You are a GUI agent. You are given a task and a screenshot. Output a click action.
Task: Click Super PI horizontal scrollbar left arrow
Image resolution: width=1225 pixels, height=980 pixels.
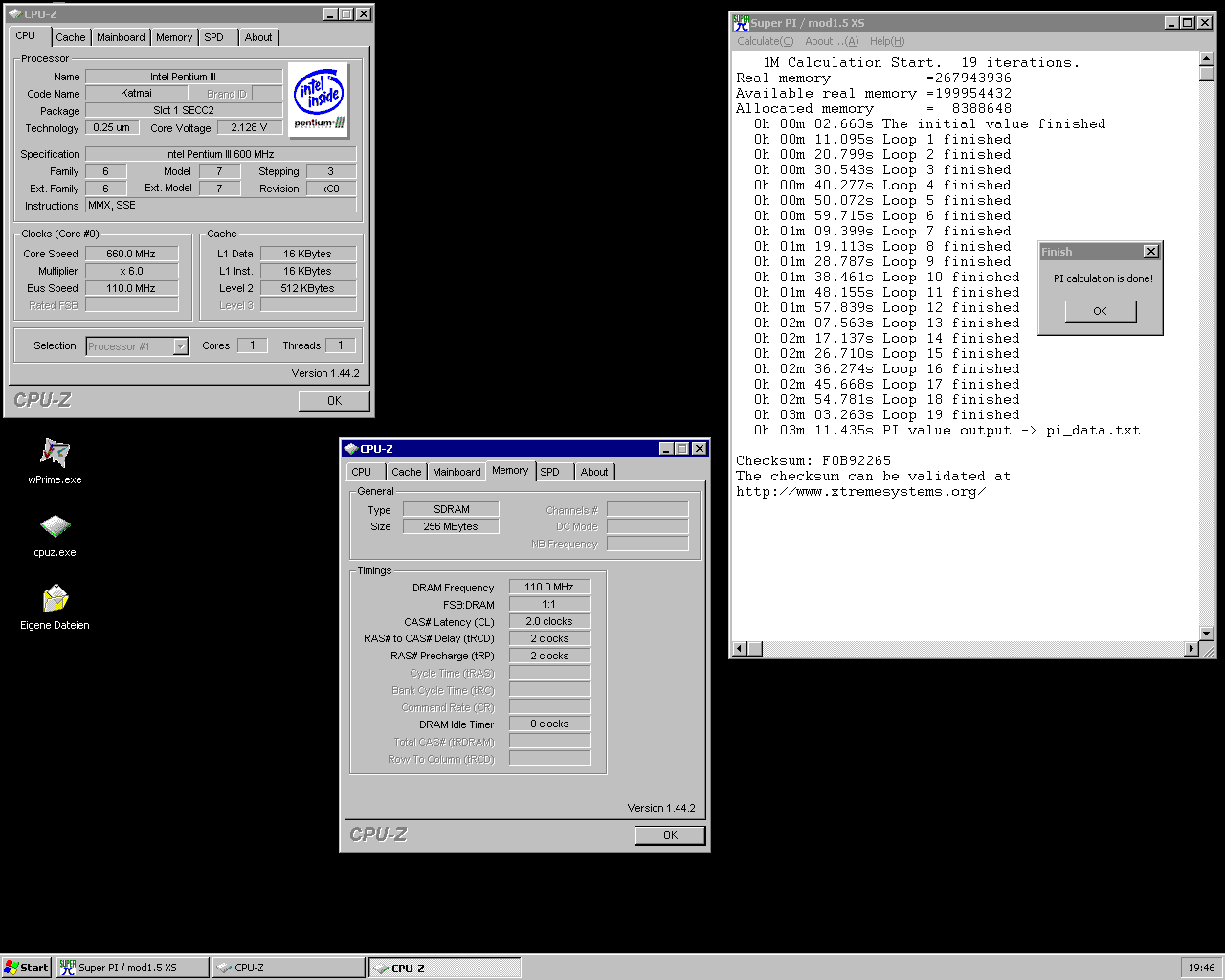[x=740, y=649]
